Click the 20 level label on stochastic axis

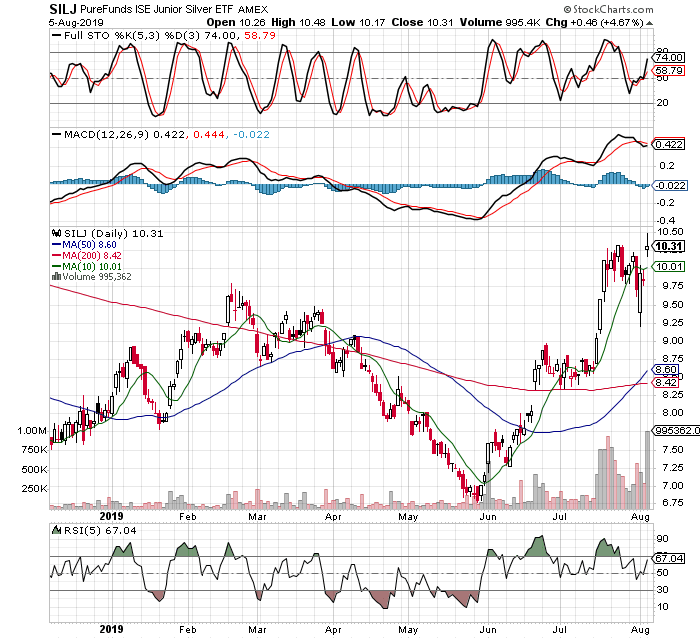(662, 102)
